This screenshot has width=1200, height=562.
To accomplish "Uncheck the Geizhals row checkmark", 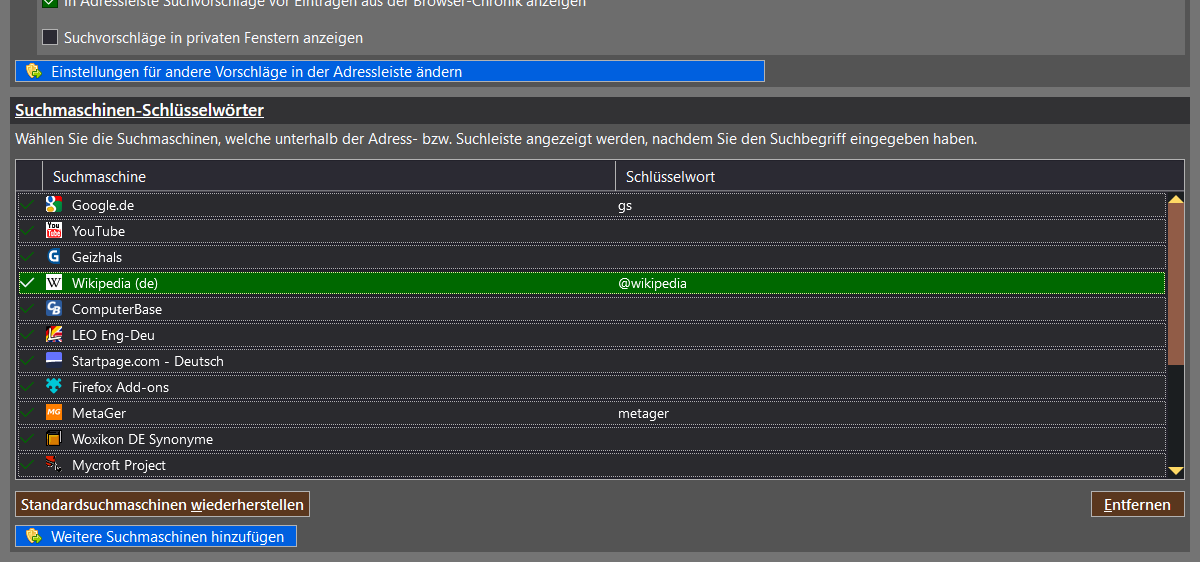I will [28, 257].
